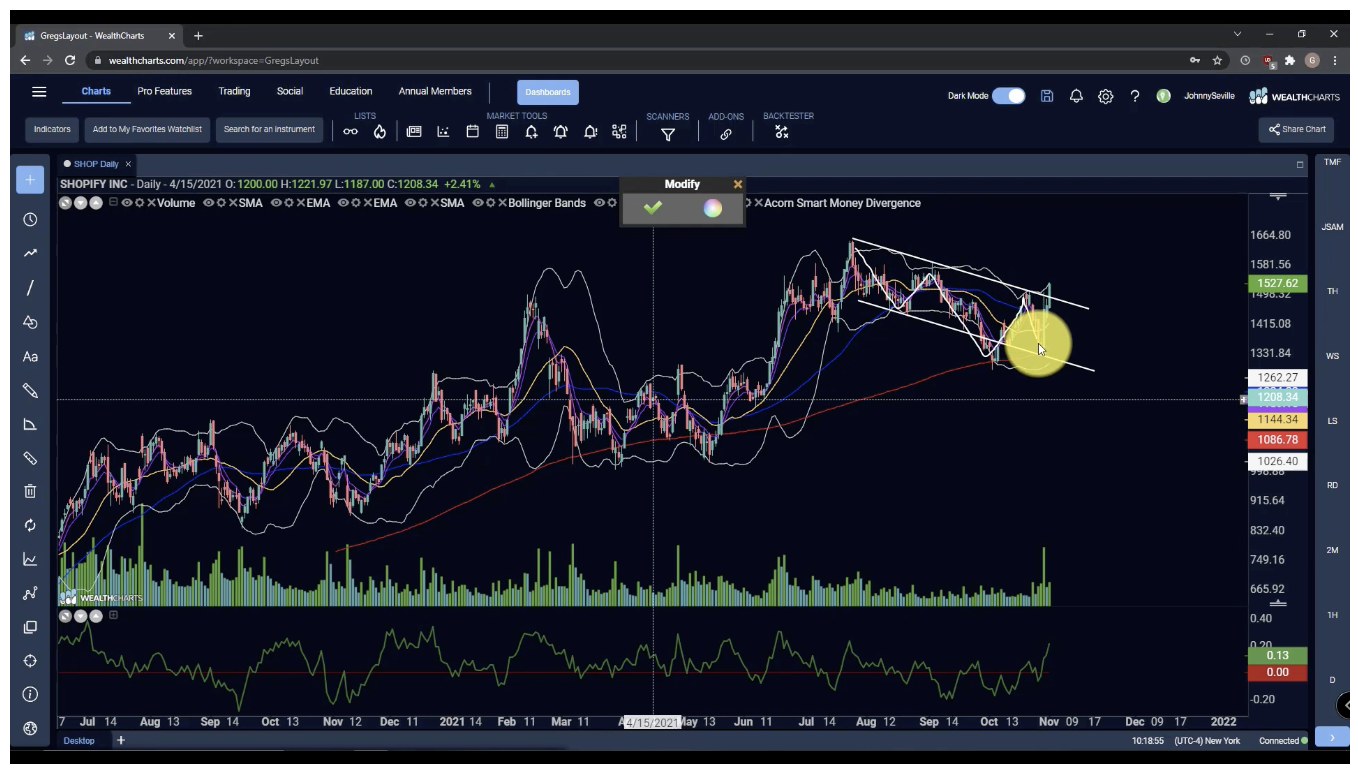1358x772 pixels.
Task: Expand the lower panel plus box
Action: click(113, 615)
